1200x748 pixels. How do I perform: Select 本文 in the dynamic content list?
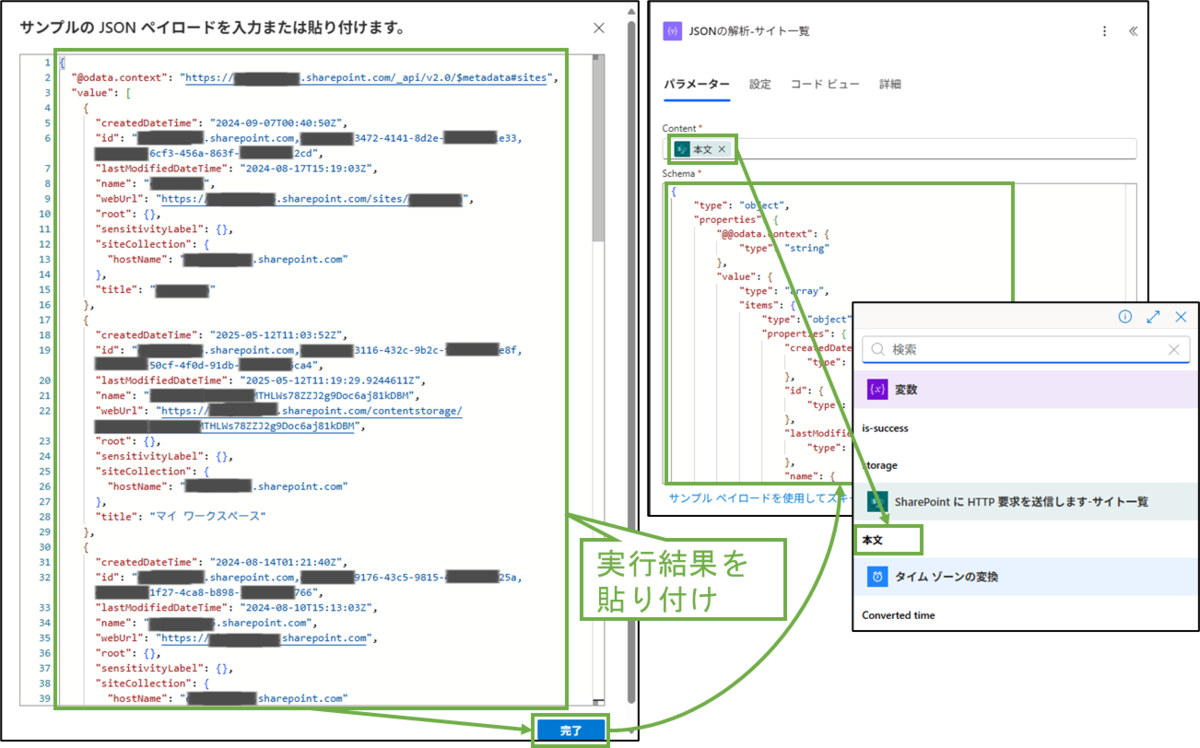(875, 540)
